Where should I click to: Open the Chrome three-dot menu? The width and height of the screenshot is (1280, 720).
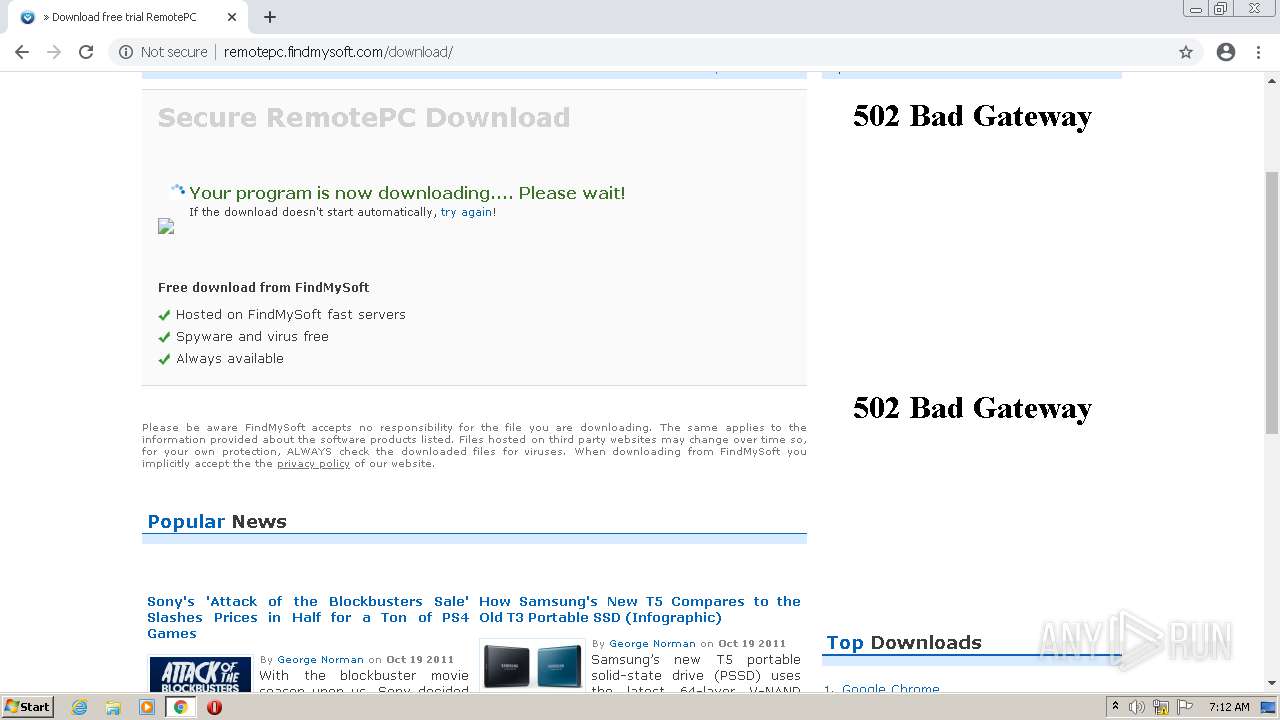pos(1257,52)
